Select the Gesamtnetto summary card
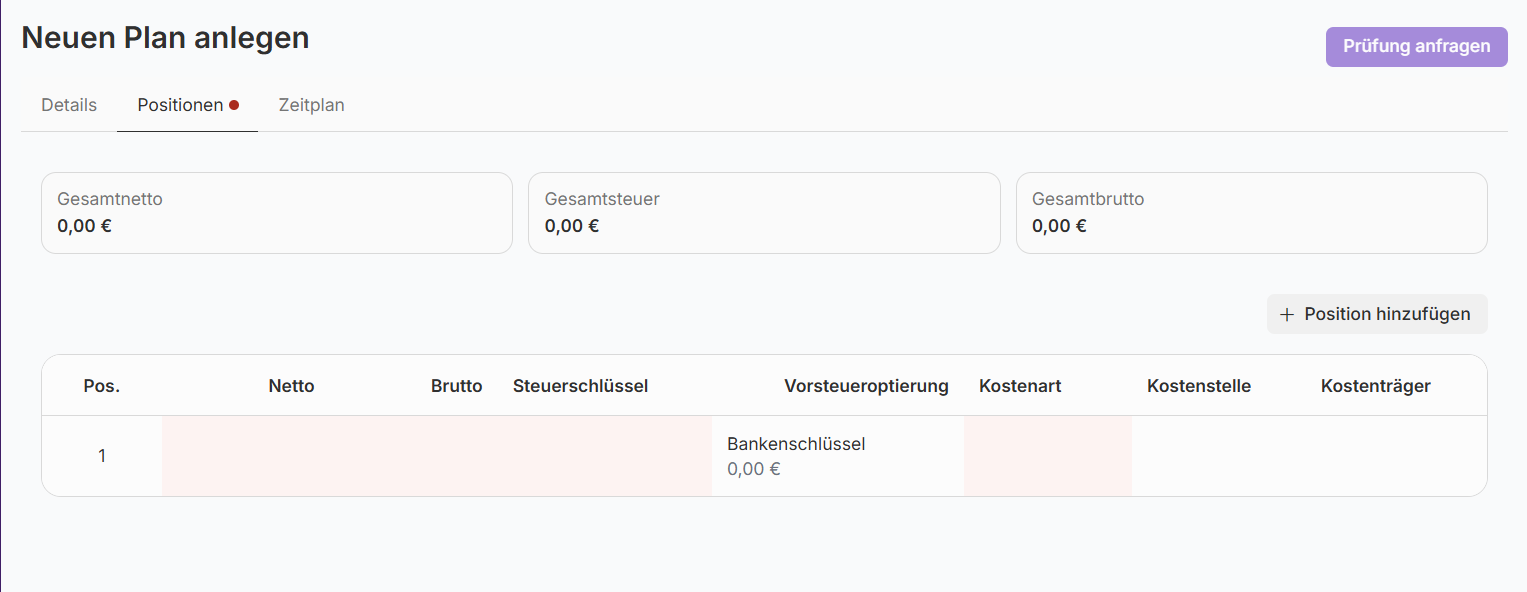 (x=276, y=213)
